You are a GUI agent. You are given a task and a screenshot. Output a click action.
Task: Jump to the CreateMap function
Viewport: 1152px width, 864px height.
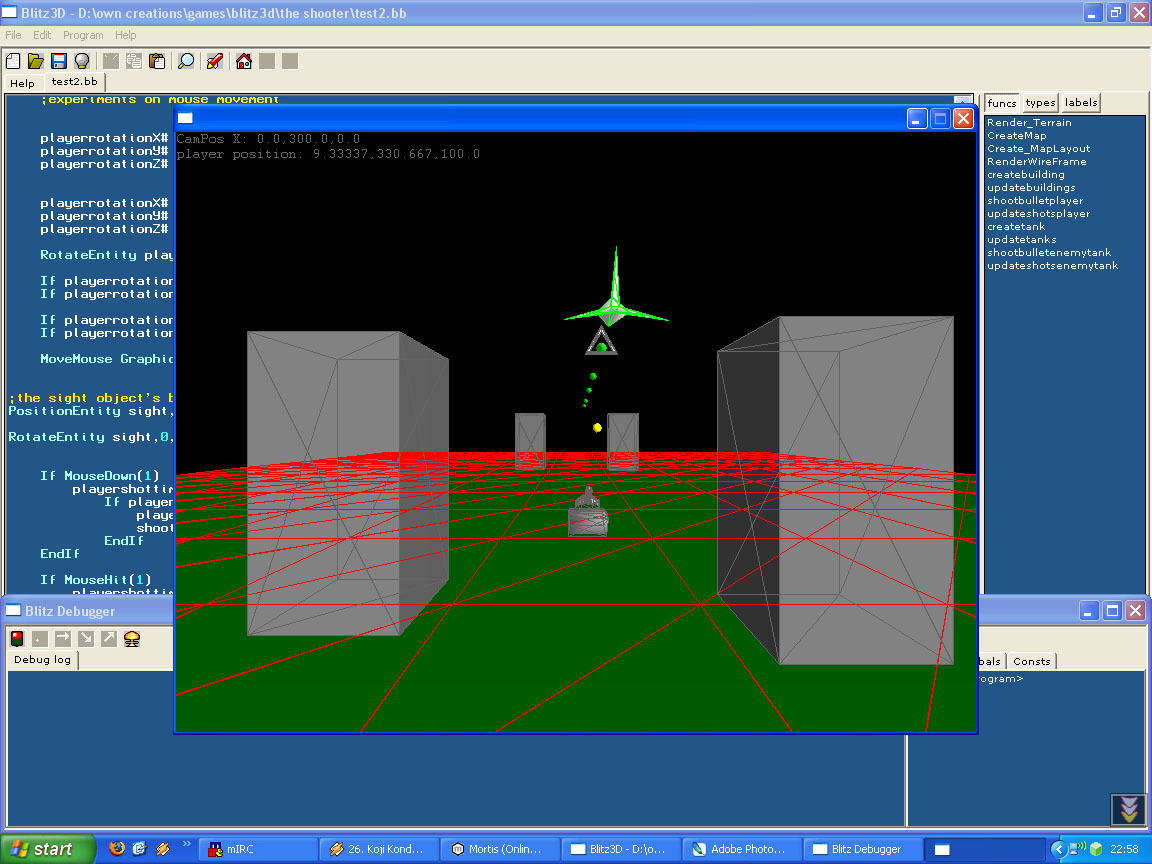[x=1016, y=136]
